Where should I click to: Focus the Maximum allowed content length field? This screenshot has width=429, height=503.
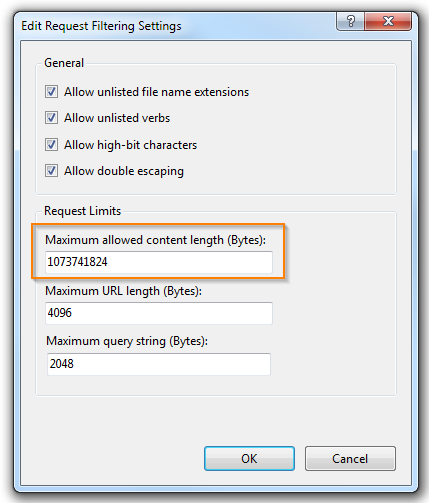pyautogui.click(x=159, y=262)
